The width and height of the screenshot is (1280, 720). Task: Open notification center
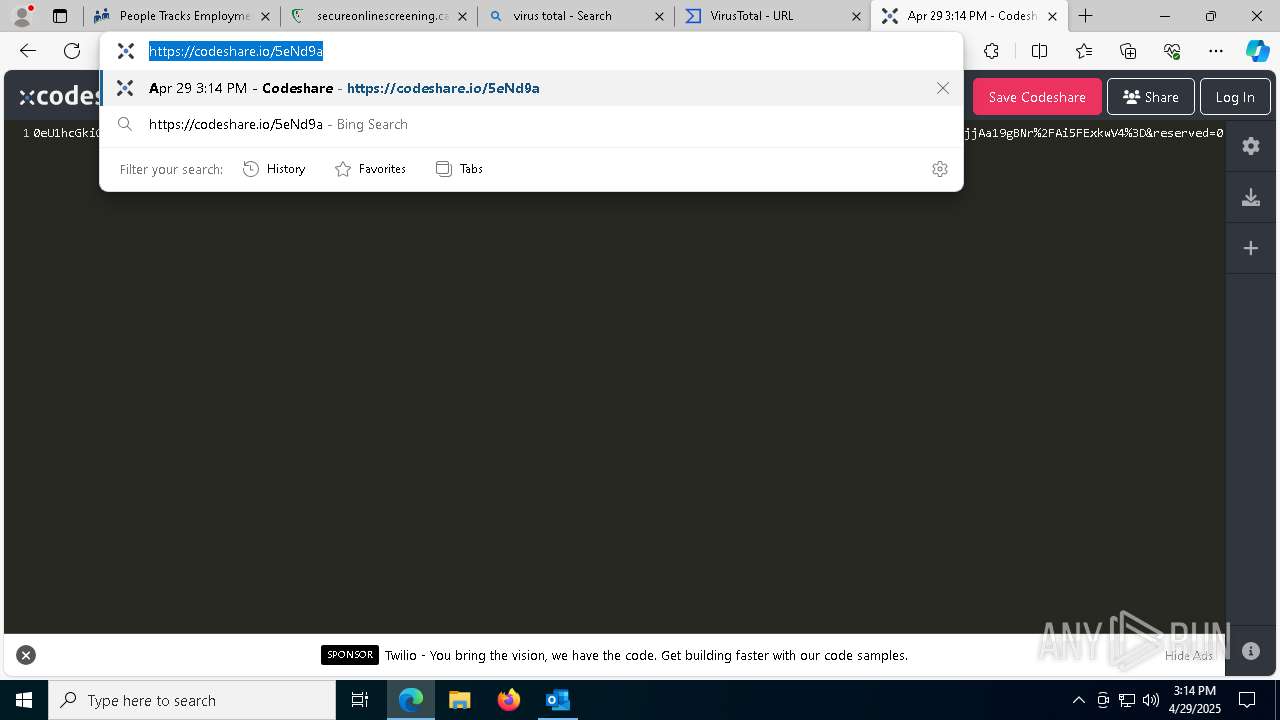coord(1247,700)
